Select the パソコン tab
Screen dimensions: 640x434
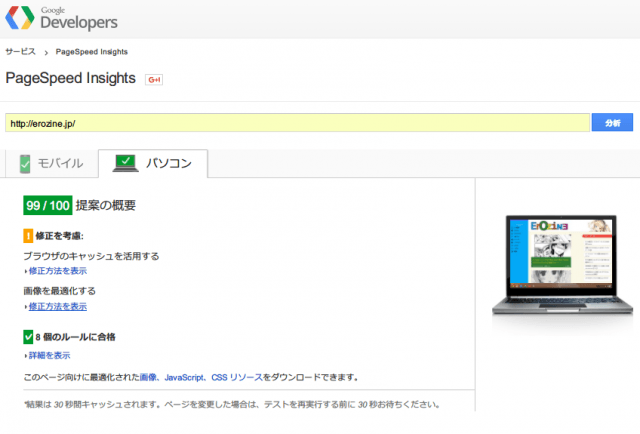tap(153, 164)
